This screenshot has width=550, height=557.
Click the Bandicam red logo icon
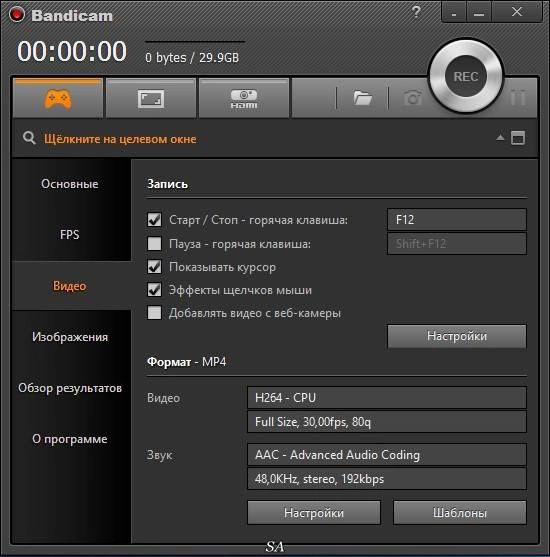(x=17, y=15)
